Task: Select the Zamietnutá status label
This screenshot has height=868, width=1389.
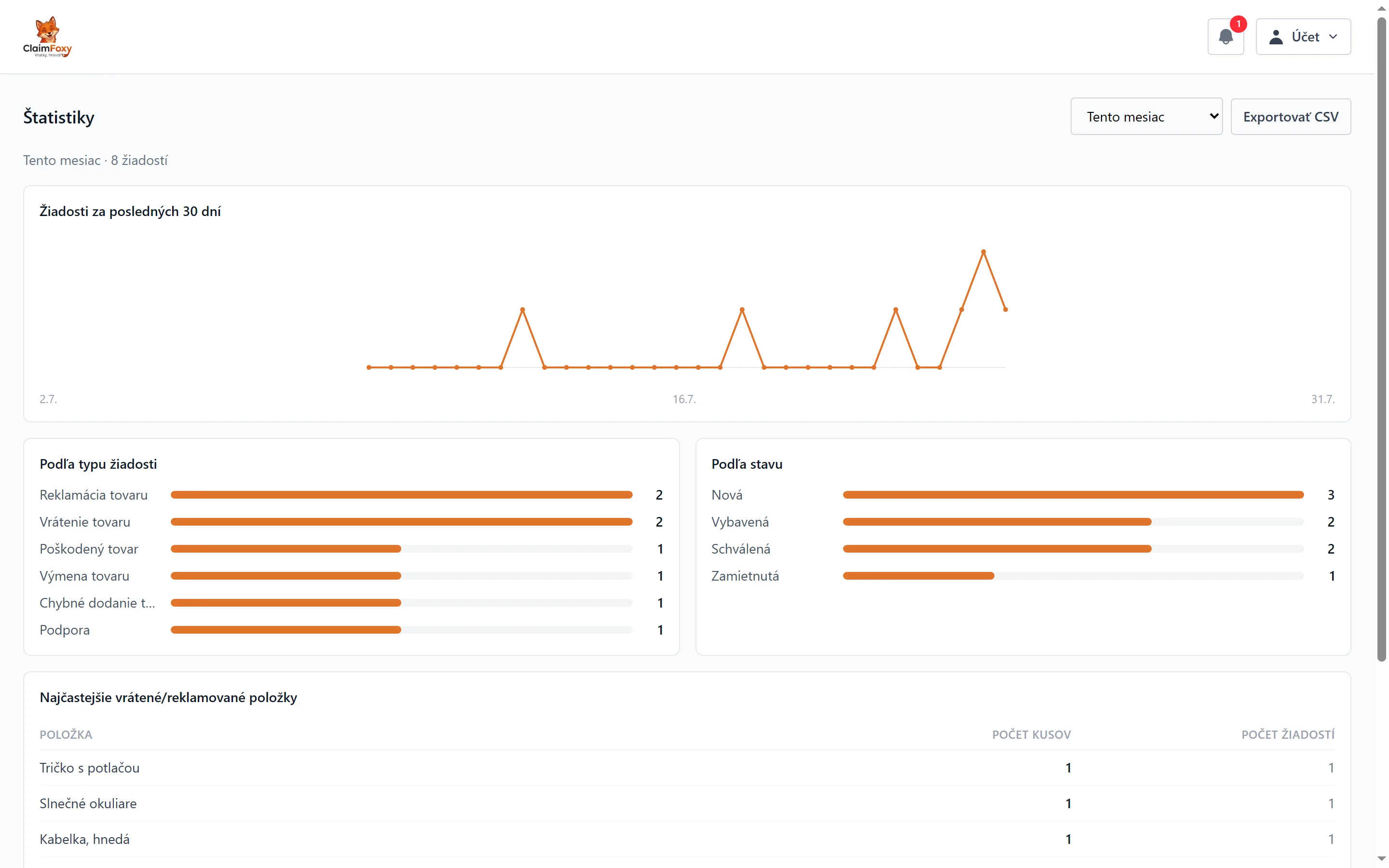Action: [x=745, y=576]
